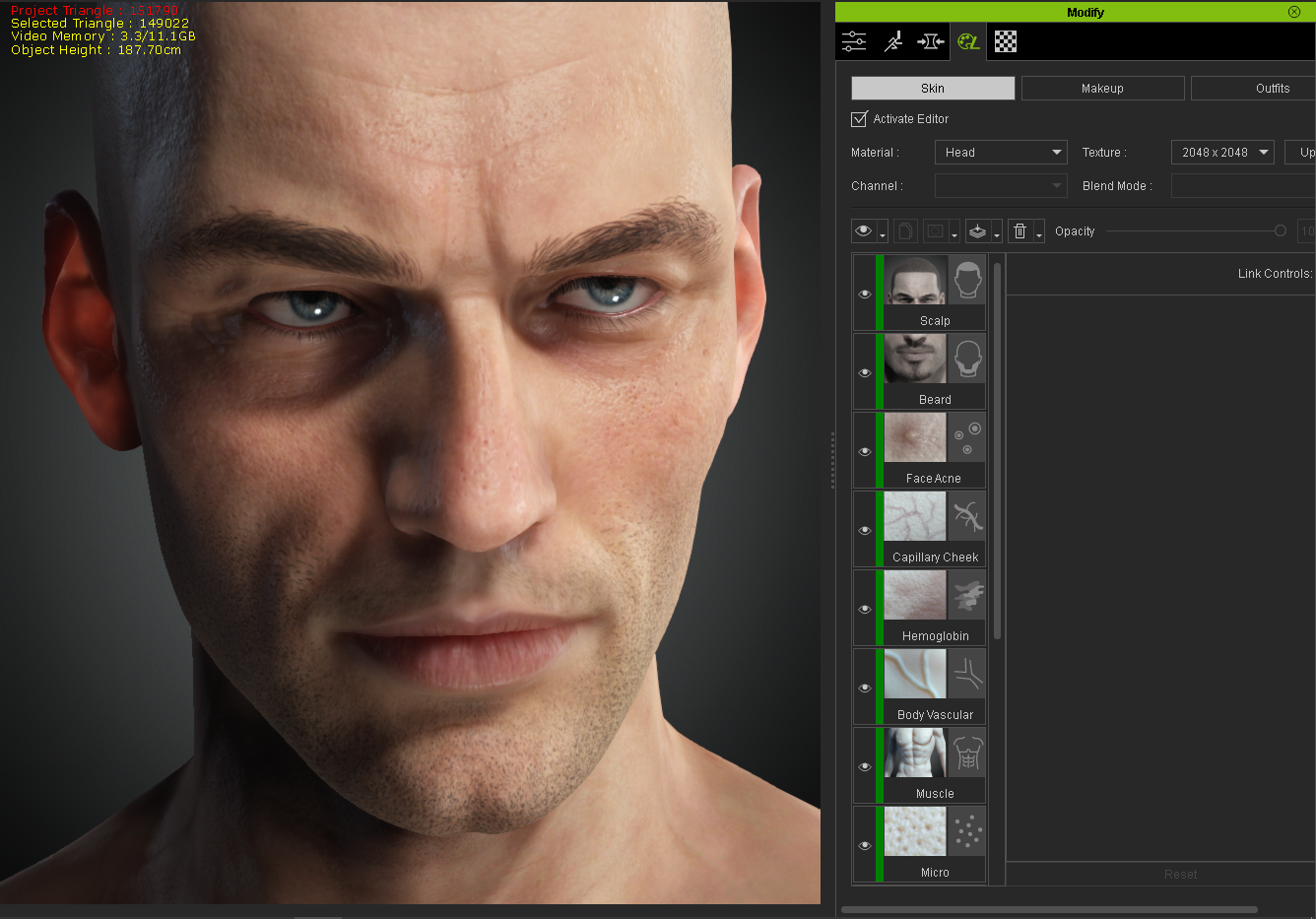
Task: Hide the Hemoglobin layer
Action: pyautogui.click(x=865, y=609)
